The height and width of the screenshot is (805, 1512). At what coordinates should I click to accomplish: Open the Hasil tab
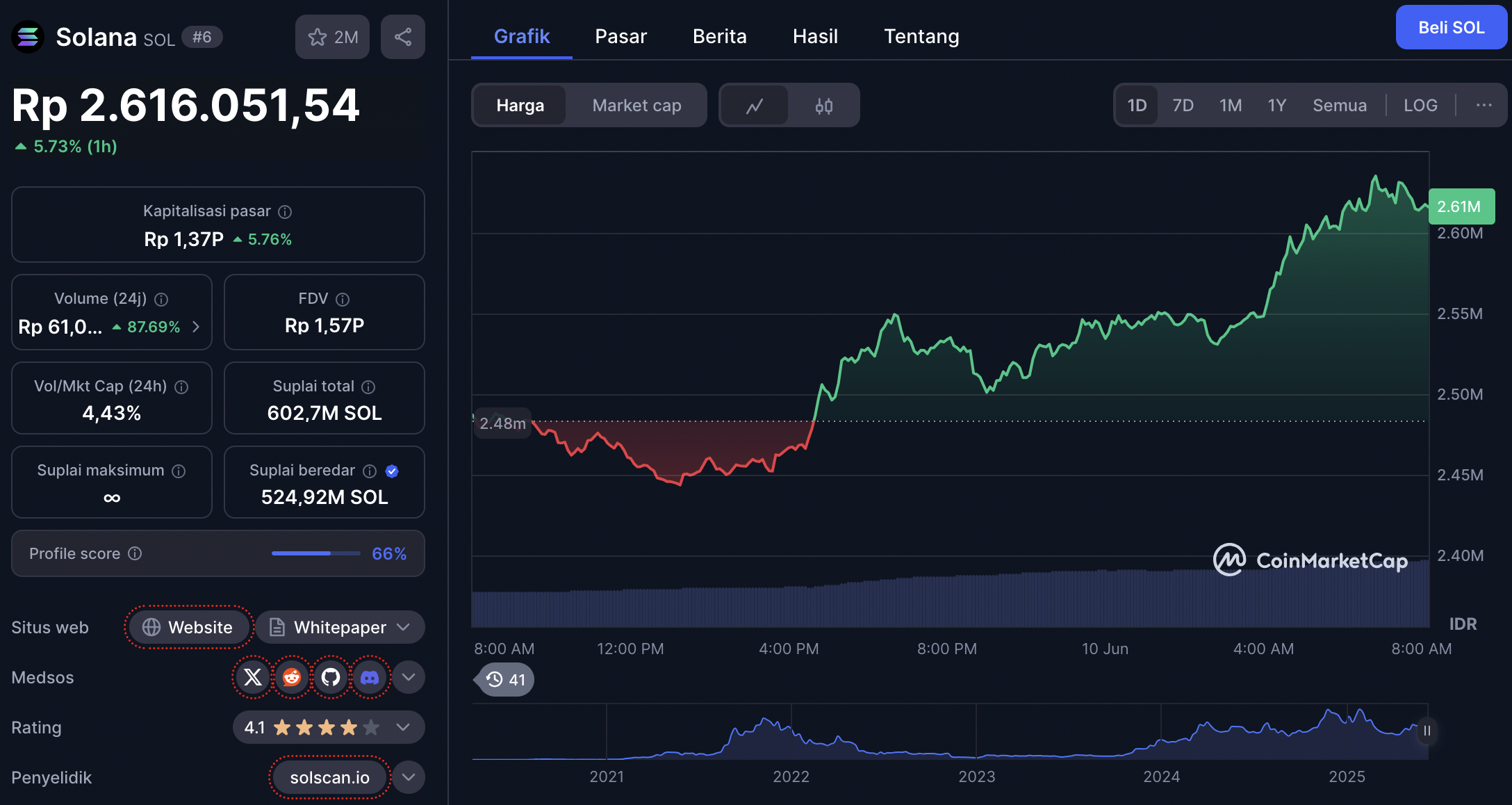[x=815, y=36]
